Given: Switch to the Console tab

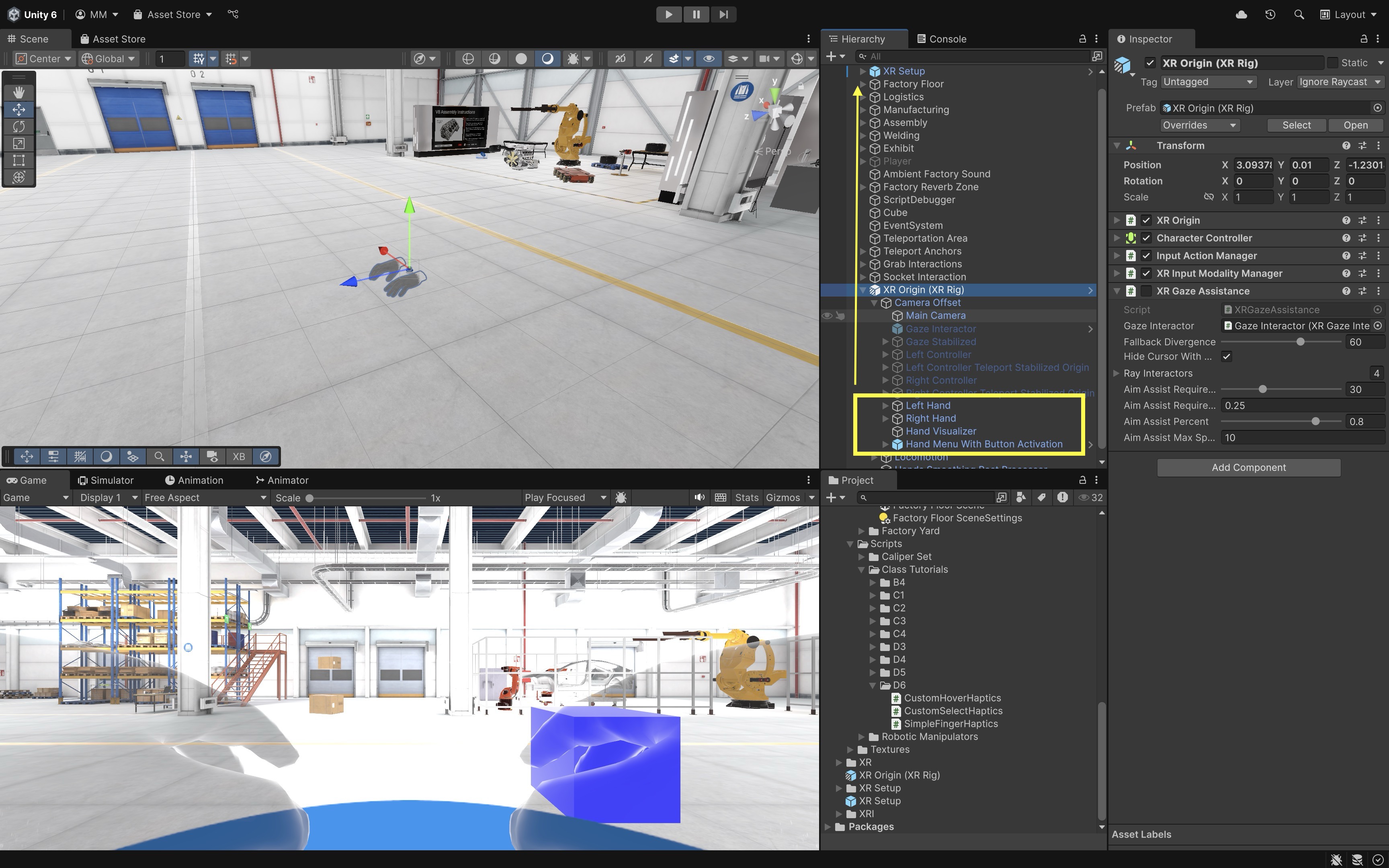Looking at the screenshot, I should [941, 39].
